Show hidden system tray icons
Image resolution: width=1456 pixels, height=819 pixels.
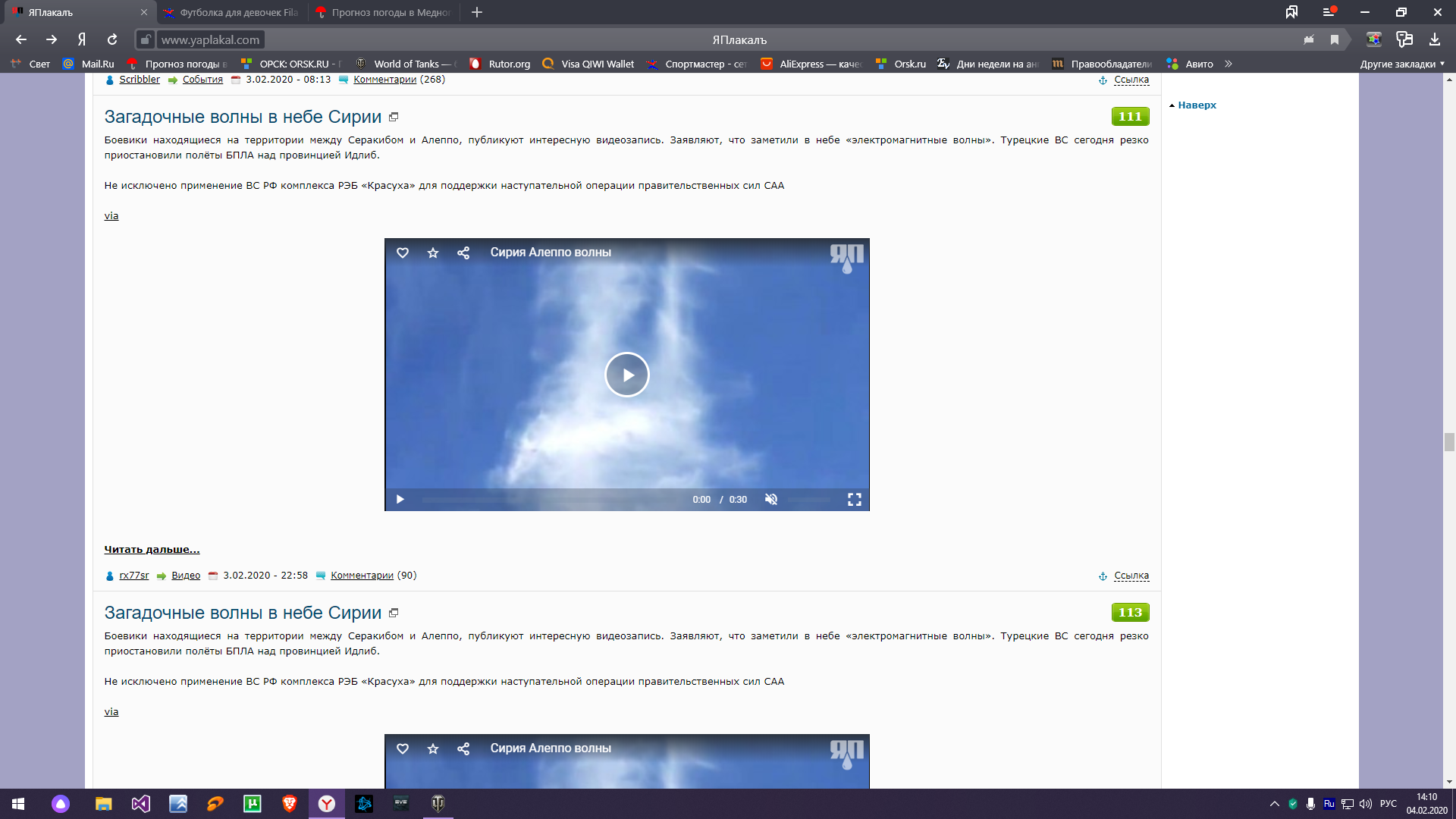pyautogui.click(x=1275, y=804)
